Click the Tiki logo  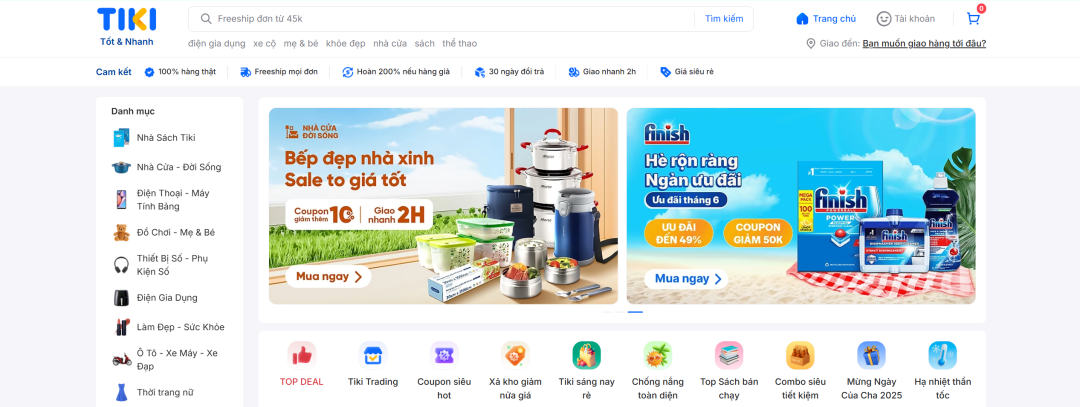pos(127,27)
